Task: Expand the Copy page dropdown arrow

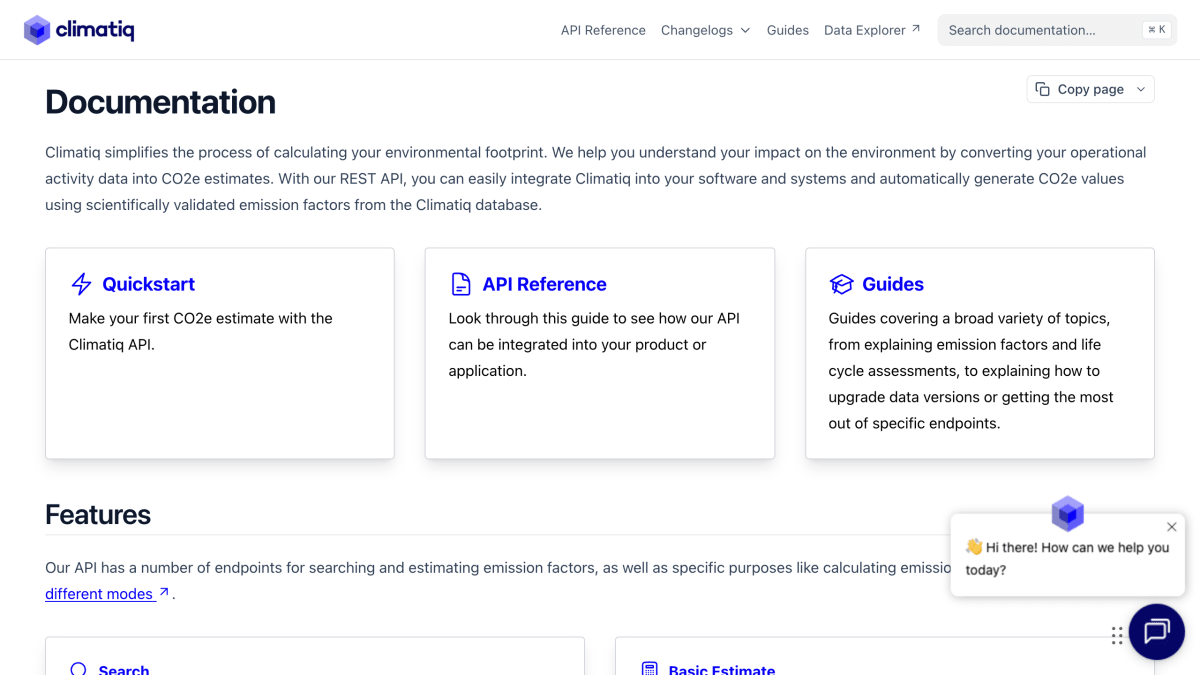Action: pyautogui.click(x=1141, y=89)
